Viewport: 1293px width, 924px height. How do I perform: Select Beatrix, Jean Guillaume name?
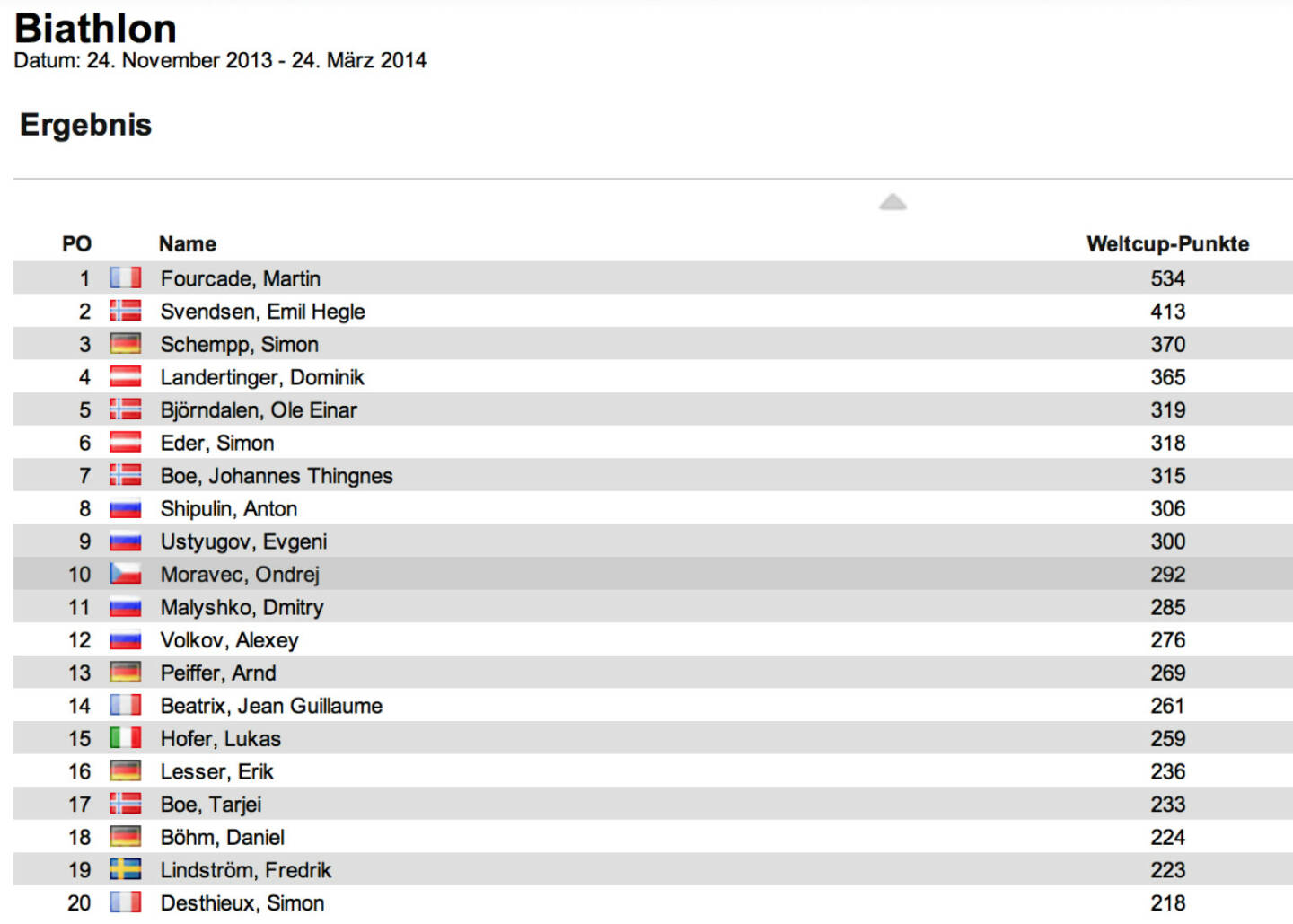point(271,706)
